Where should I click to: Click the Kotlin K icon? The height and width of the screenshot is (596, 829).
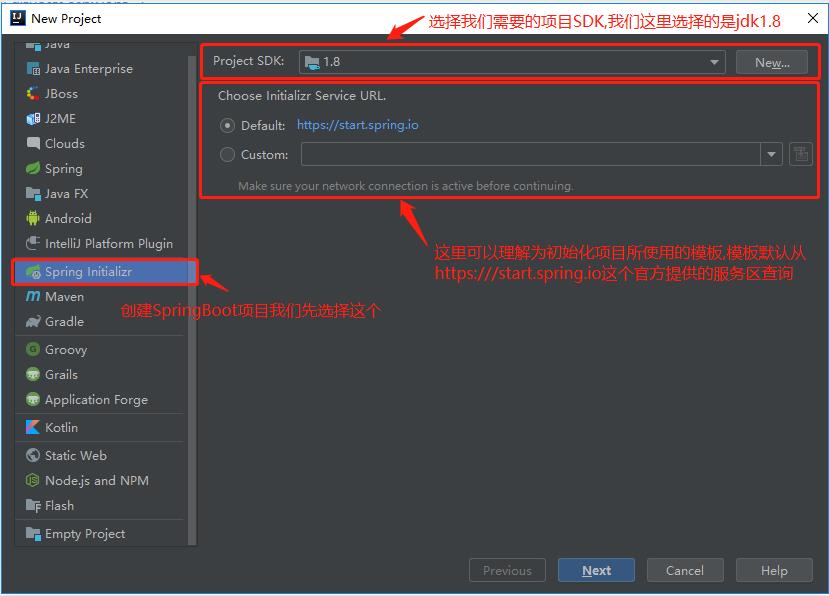tap(33, 427)
